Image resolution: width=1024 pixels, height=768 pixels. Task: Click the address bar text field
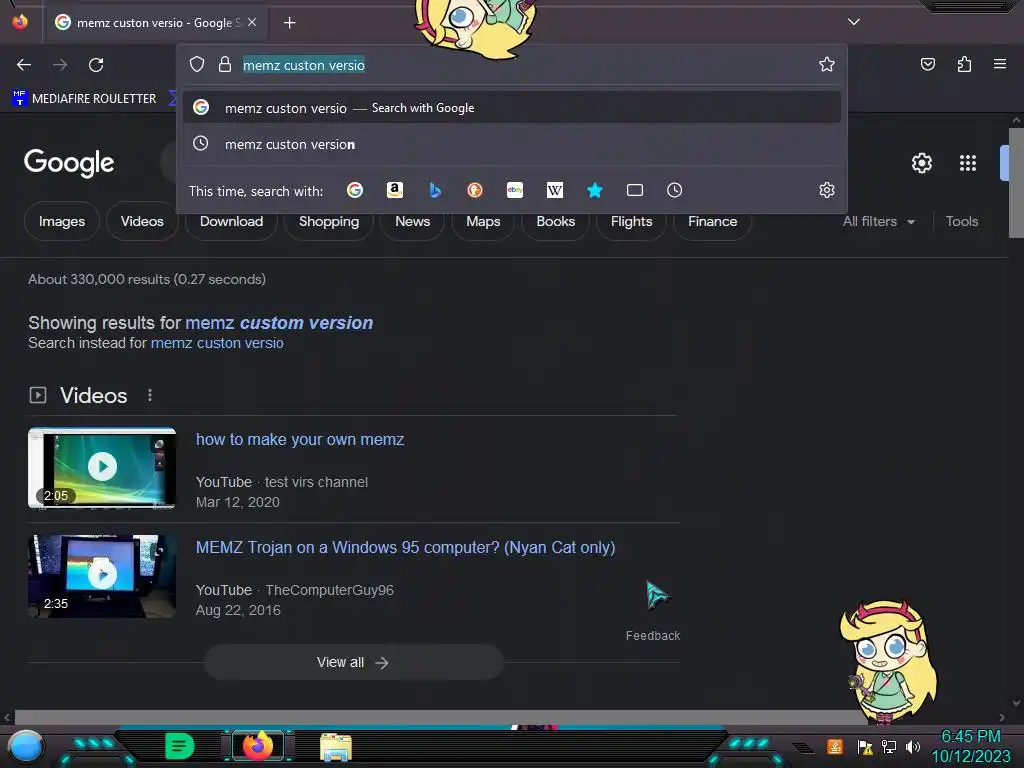tap(513, 65)
